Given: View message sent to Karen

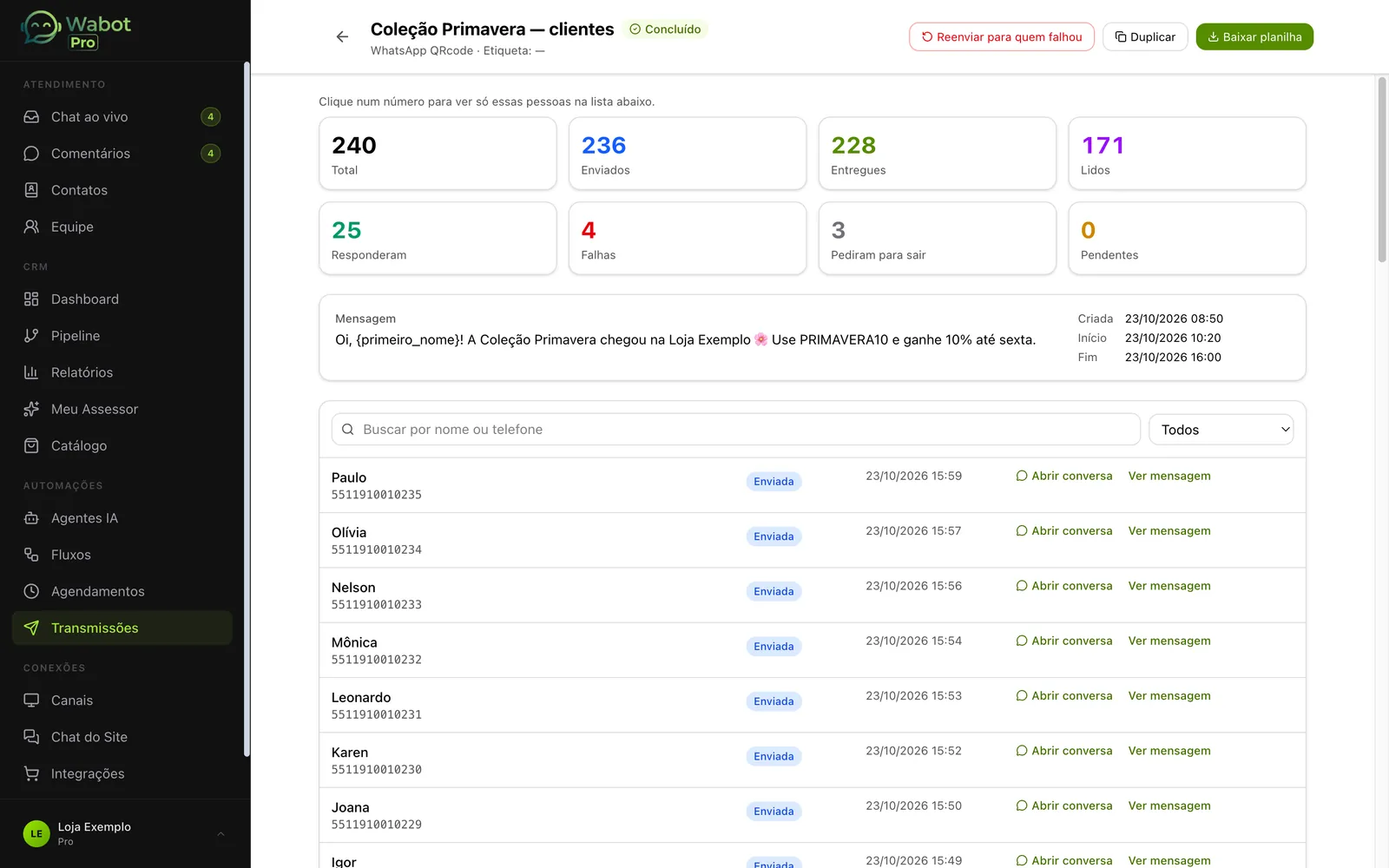Looking at the screenshot, I should tap(1169, 751).
